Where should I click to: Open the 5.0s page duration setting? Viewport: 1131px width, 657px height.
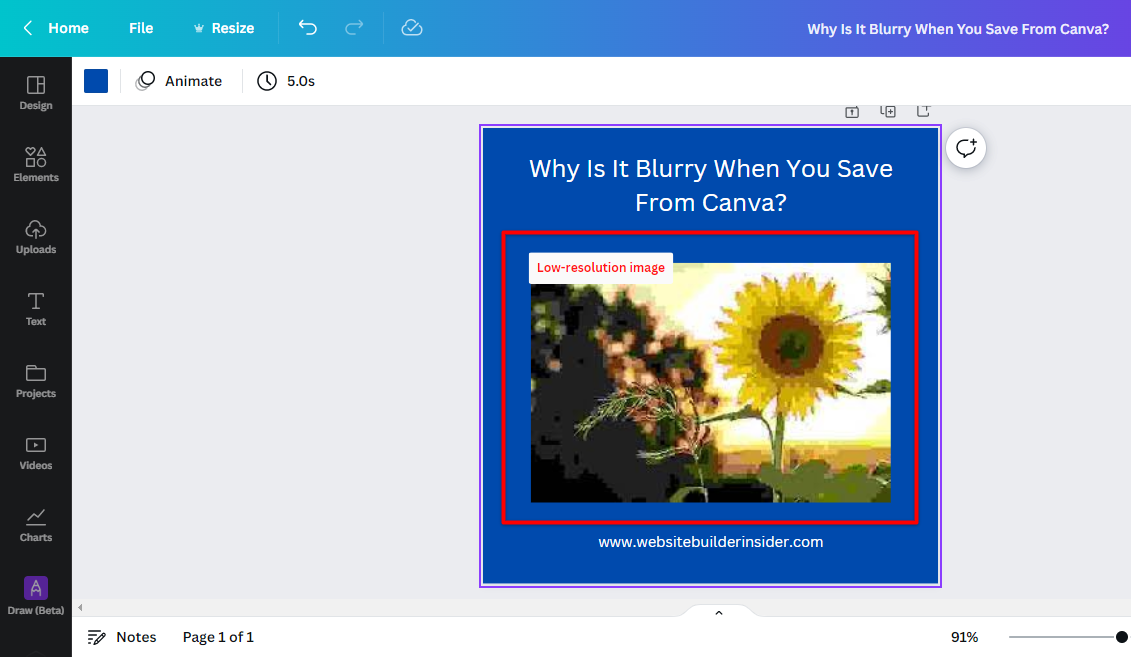pos(286,81)
